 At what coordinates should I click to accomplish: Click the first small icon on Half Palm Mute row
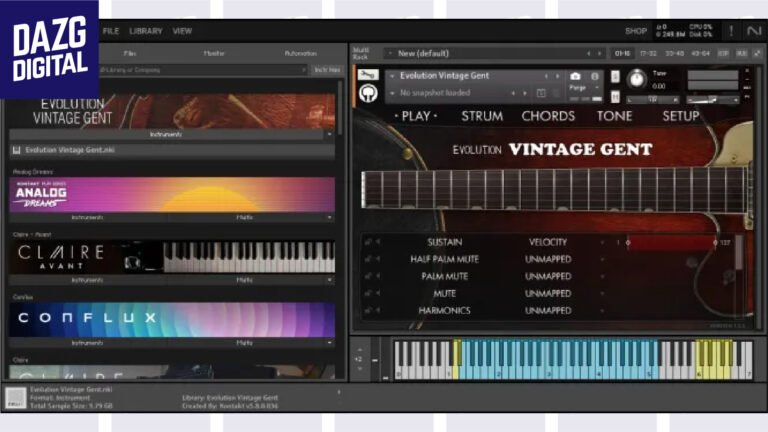[x=367, y=259]
